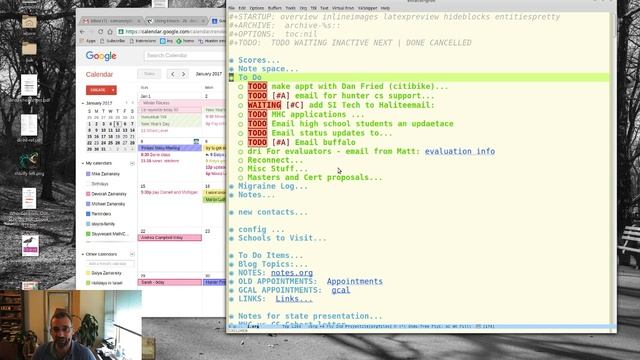Follow the evaluation info link in Emacs
Screen dimensions: 640x360
pyautogui.click(x=460, y=151)
